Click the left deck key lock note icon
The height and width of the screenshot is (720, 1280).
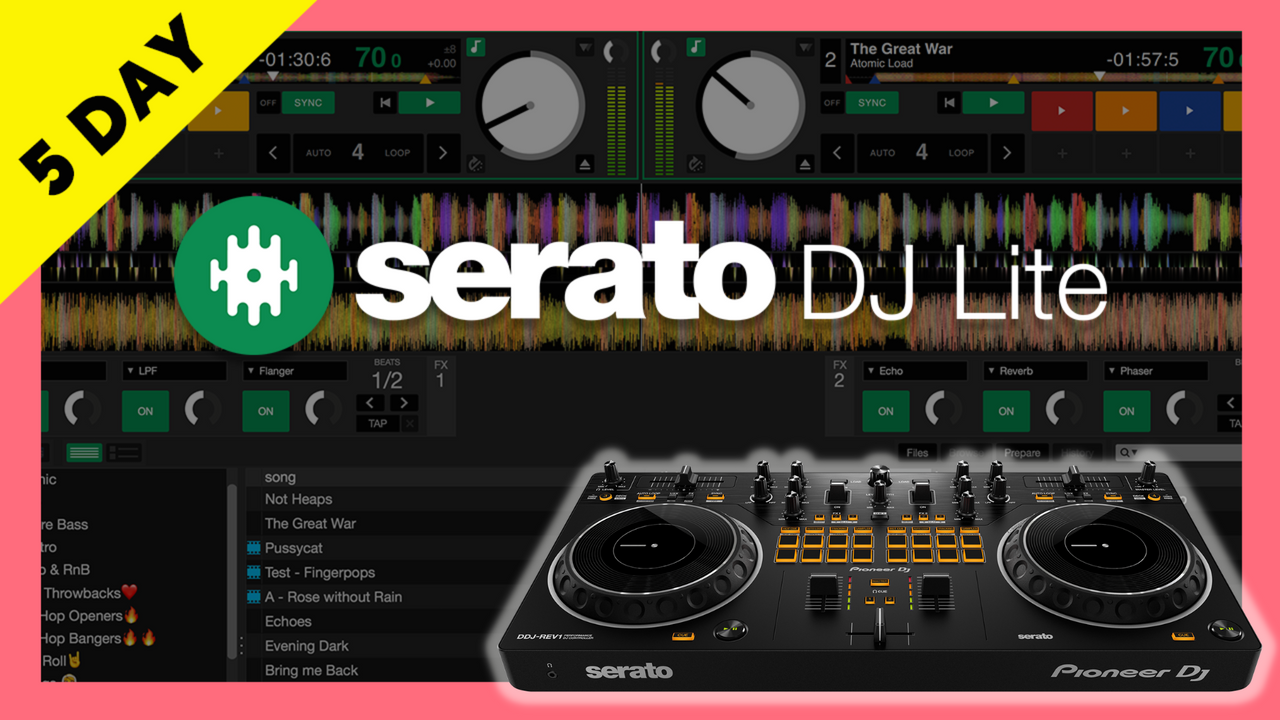477,47
